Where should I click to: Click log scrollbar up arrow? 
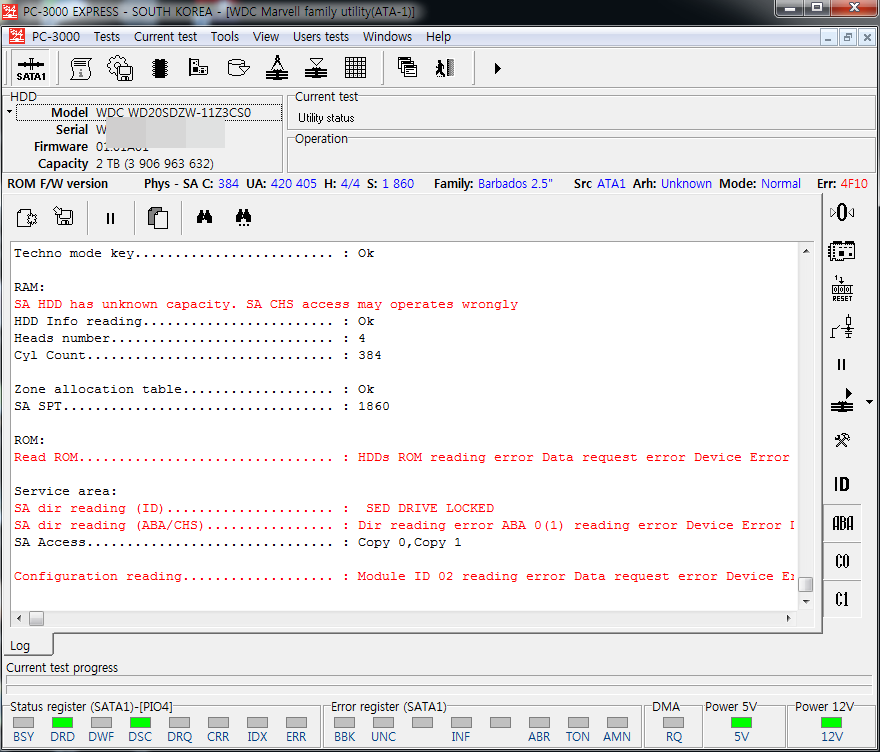[x=806, y=251]
